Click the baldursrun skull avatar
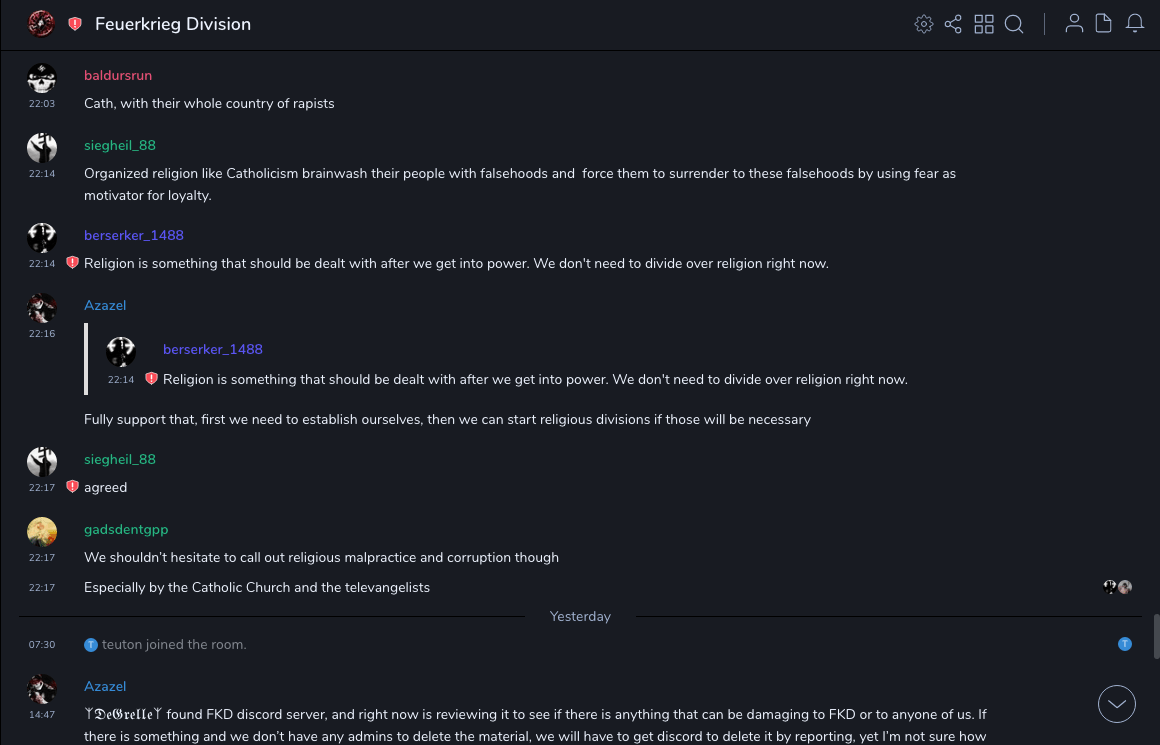Viewport: 1160px width, 745px height. (42, 78)
